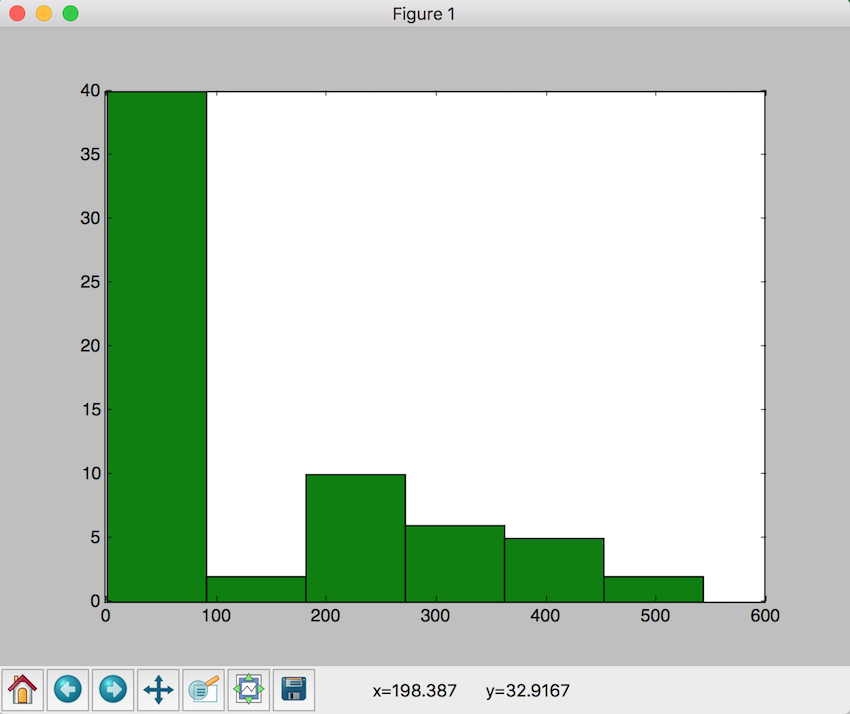Click the y-axis label 20
The height and width of the screenshot is (714, 850).
[91, 346]
